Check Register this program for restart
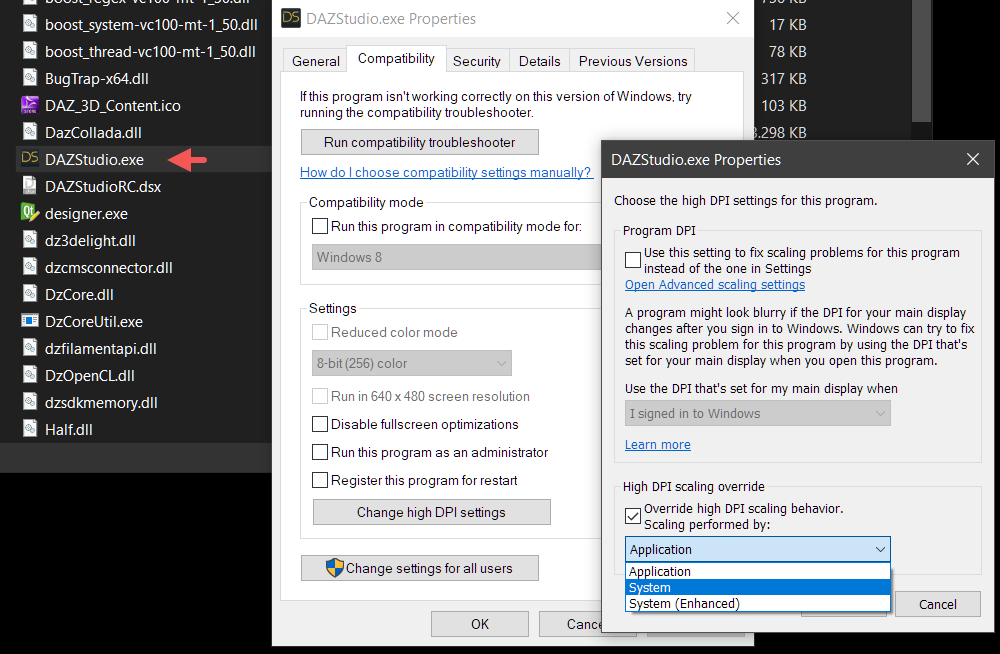 tap(320, 480)
